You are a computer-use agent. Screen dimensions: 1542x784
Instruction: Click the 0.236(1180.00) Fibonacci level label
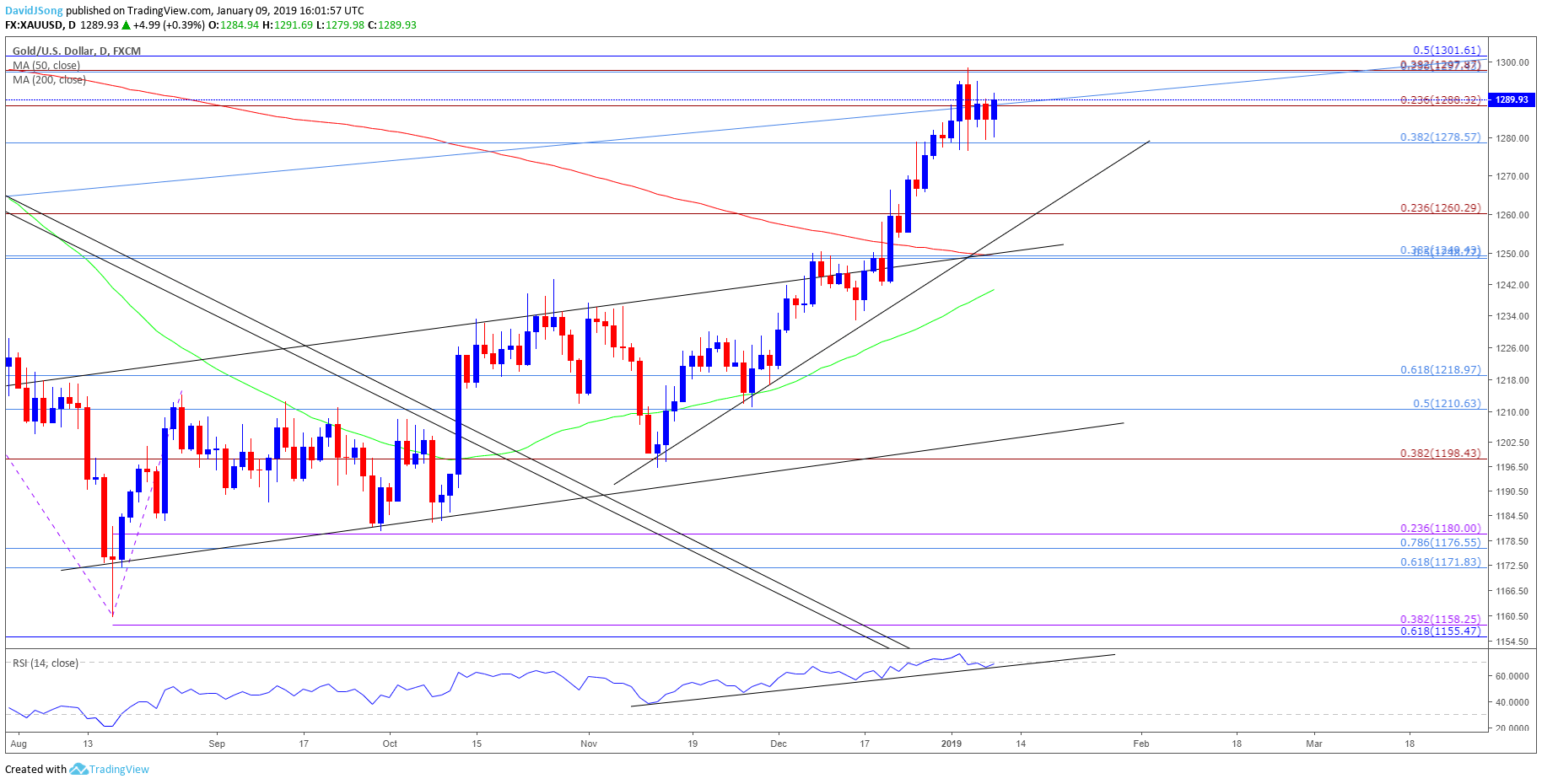(1440, 528)
